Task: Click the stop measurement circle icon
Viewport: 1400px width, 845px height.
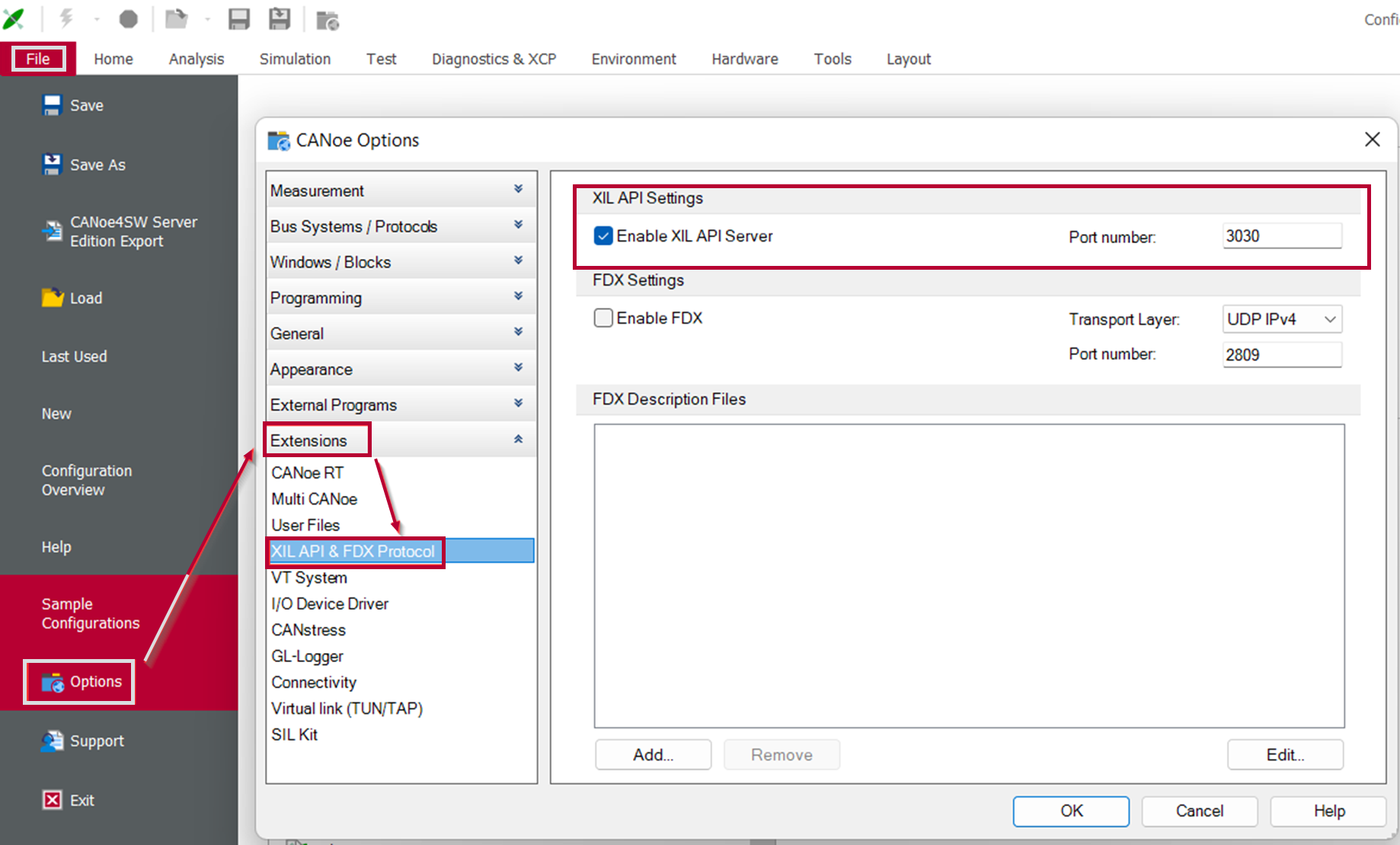Action: pos(128,19)
